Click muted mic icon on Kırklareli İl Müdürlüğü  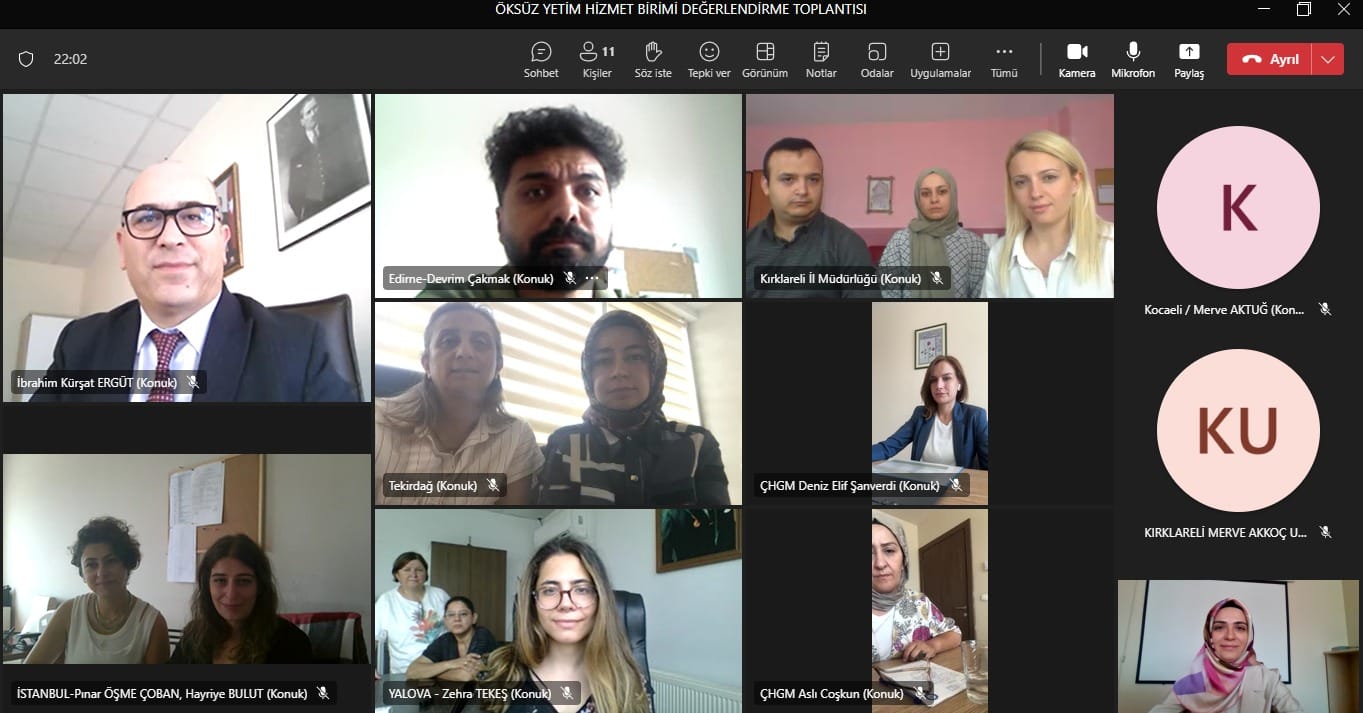click(x=937, y=279)
